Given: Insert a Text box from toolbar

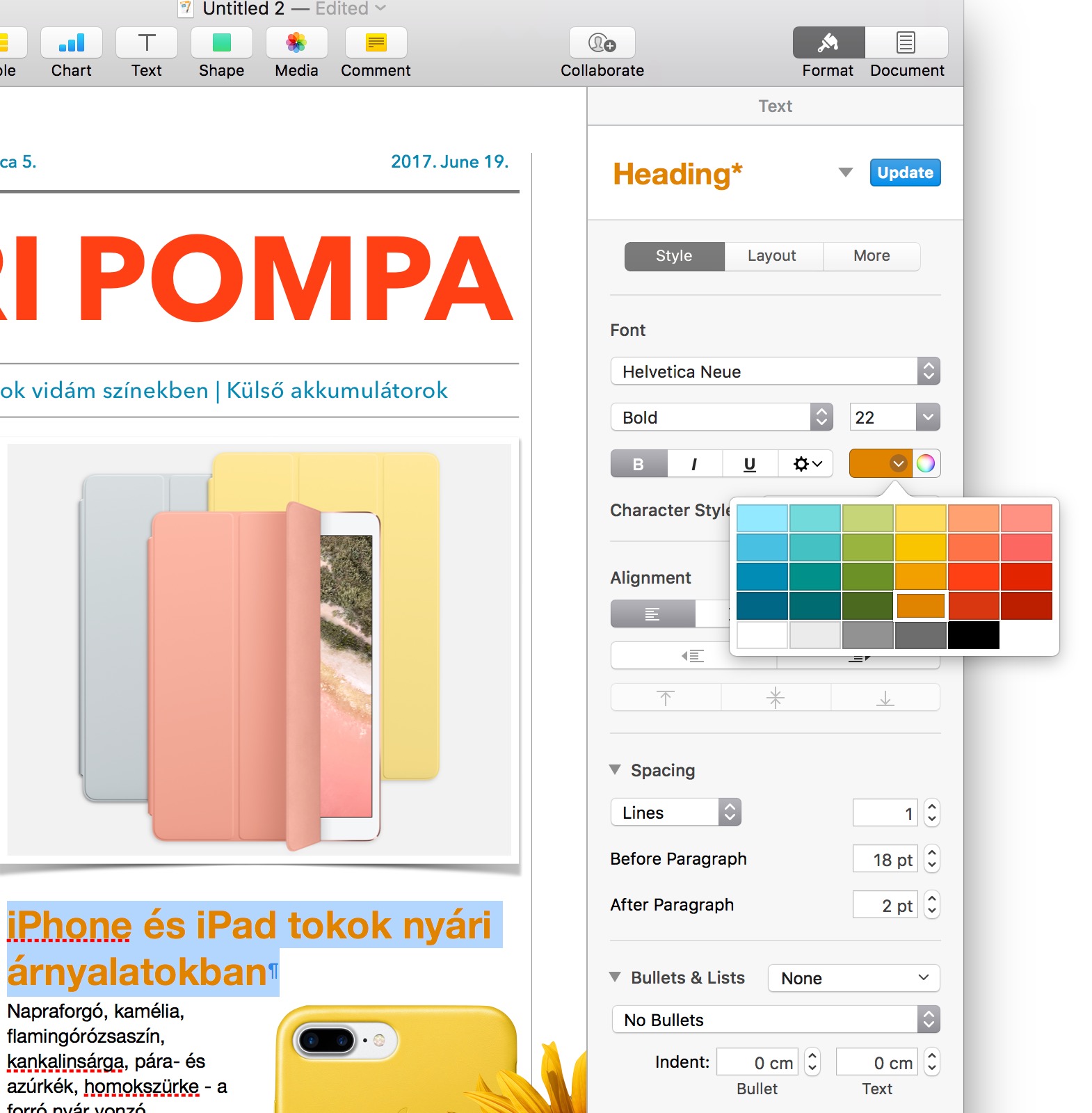Looking at the screenshot, I should point(147,43).
